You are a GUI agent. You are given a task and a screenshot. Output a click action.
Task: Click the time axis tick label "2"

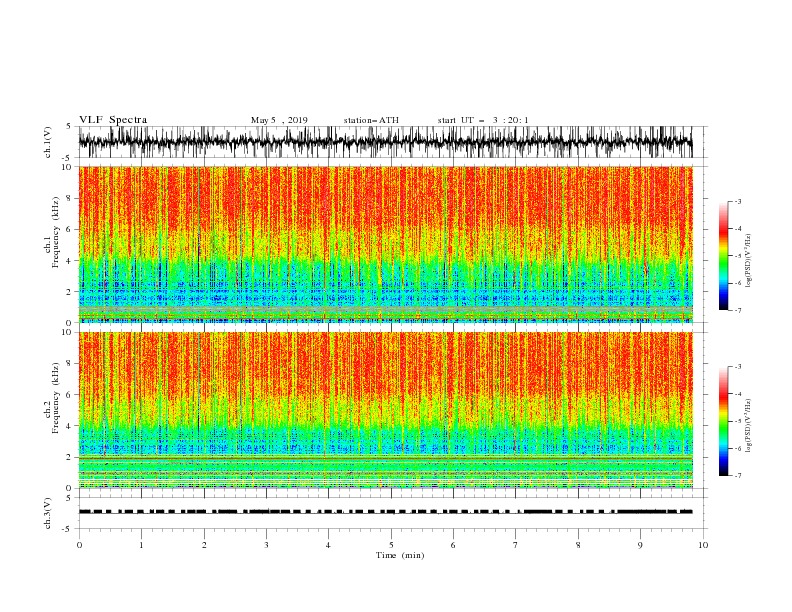point(204,545)
